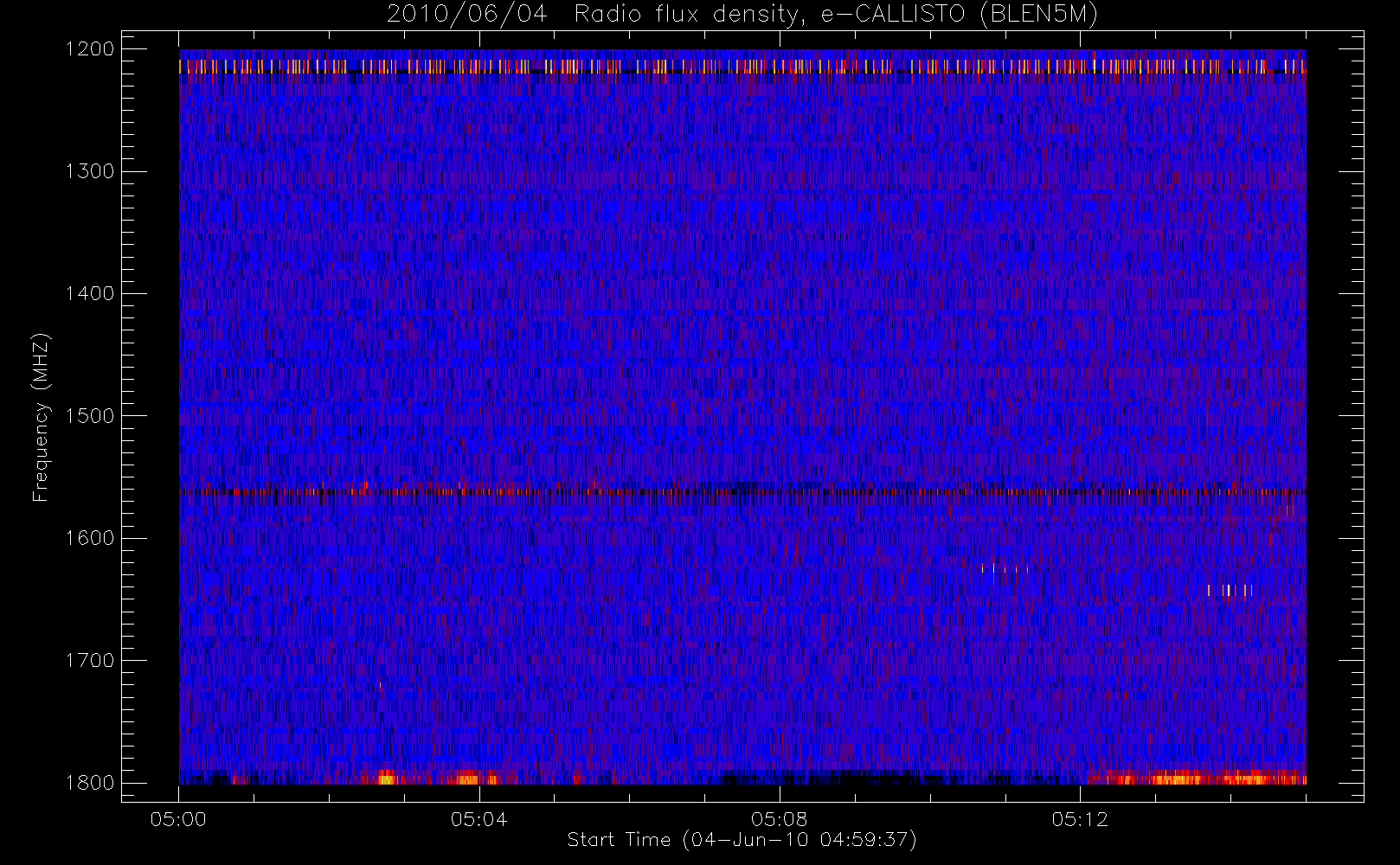
Task: Click the bright emission at 1800 MHz after 05:12
Action: click(1198, 778)
